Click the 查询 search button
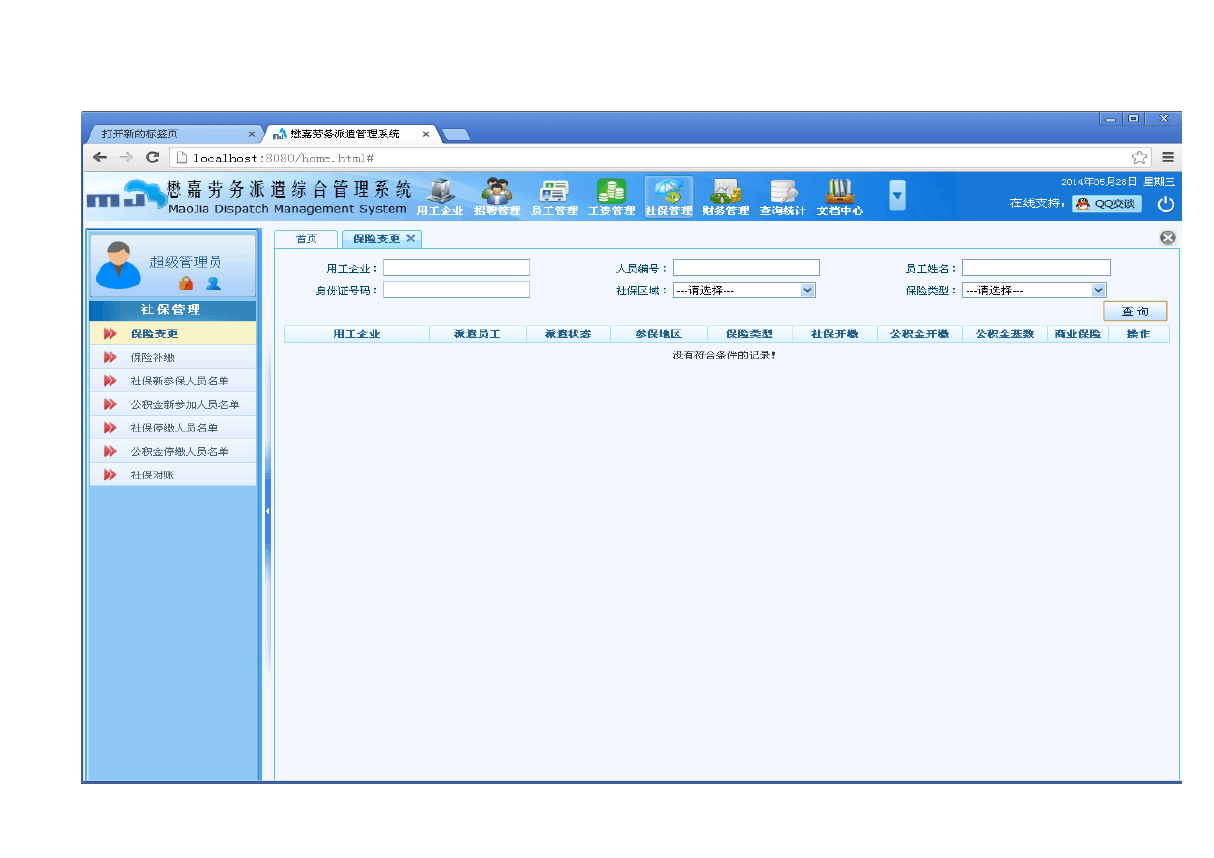The height and width of the screenshot is (858, 1214). [x=1135, y=312]
